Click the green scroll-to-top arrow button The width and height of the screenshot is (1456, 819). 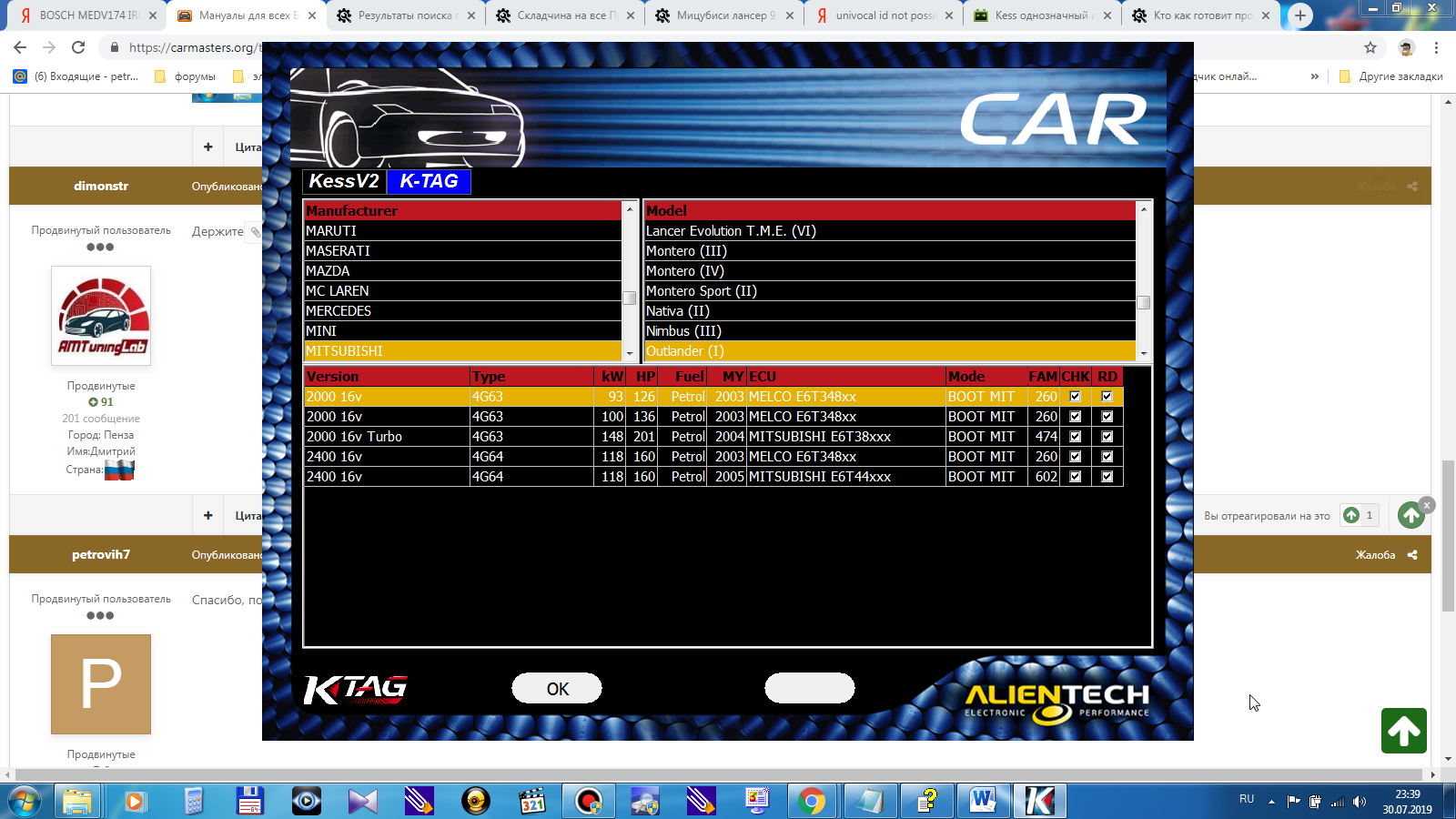(1403, 731)
